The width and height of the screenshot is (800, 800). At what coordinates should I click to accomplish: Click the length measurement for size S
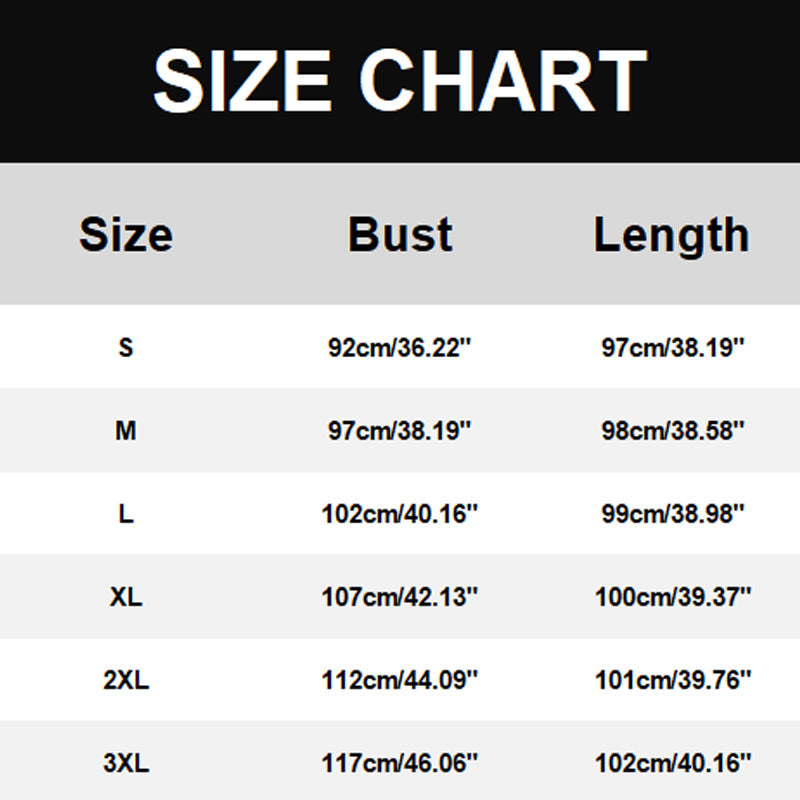tap(673, 348)
